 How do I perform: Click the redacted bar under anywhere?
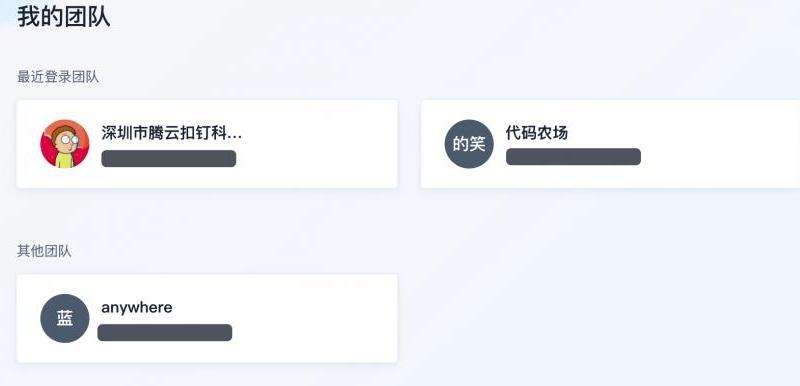pos(165,332)
